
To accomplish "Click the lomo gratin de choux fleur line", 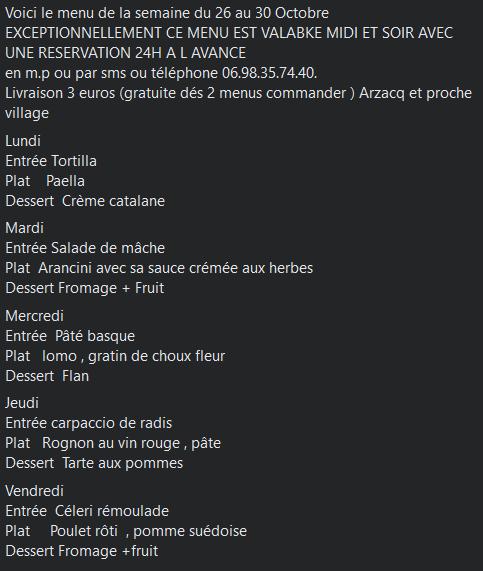I will click(115, 356).
